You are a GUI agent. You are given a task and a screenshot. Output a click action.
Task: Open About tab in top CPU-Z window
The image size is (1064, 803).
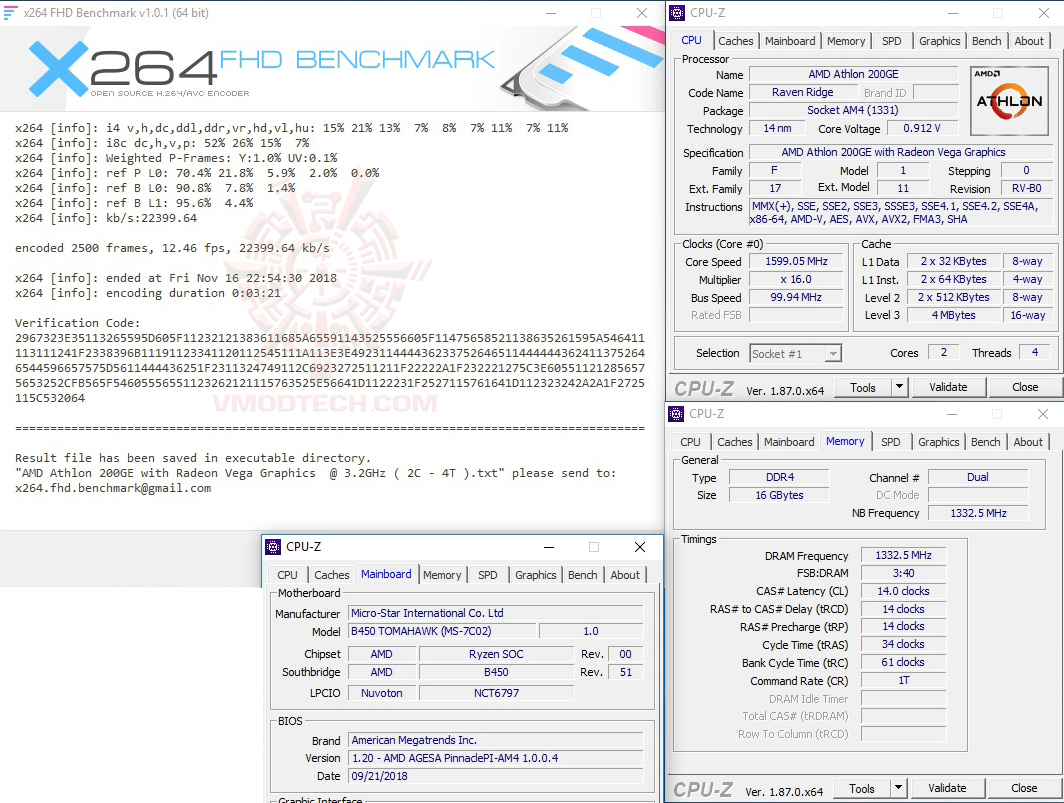coord(1029,41)
